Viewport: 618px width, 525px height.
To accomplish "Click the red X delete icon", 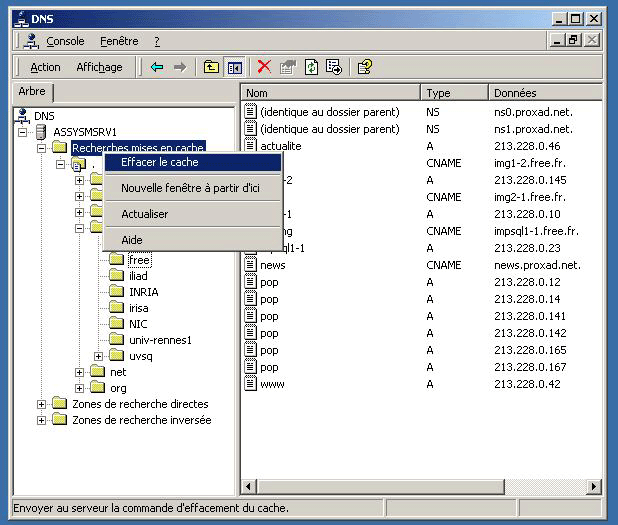I will pos(264,67).
